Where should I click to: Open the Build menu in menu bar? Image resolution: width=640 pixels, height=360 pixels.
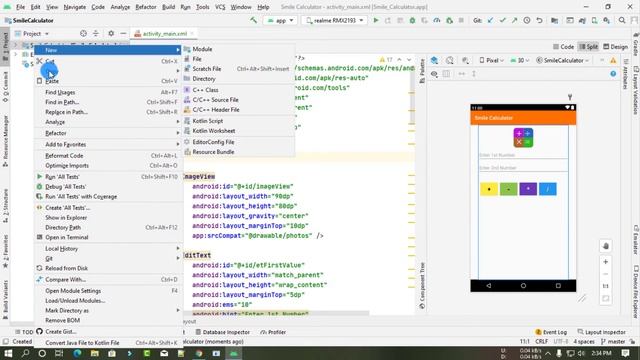[x=168, y=7]
